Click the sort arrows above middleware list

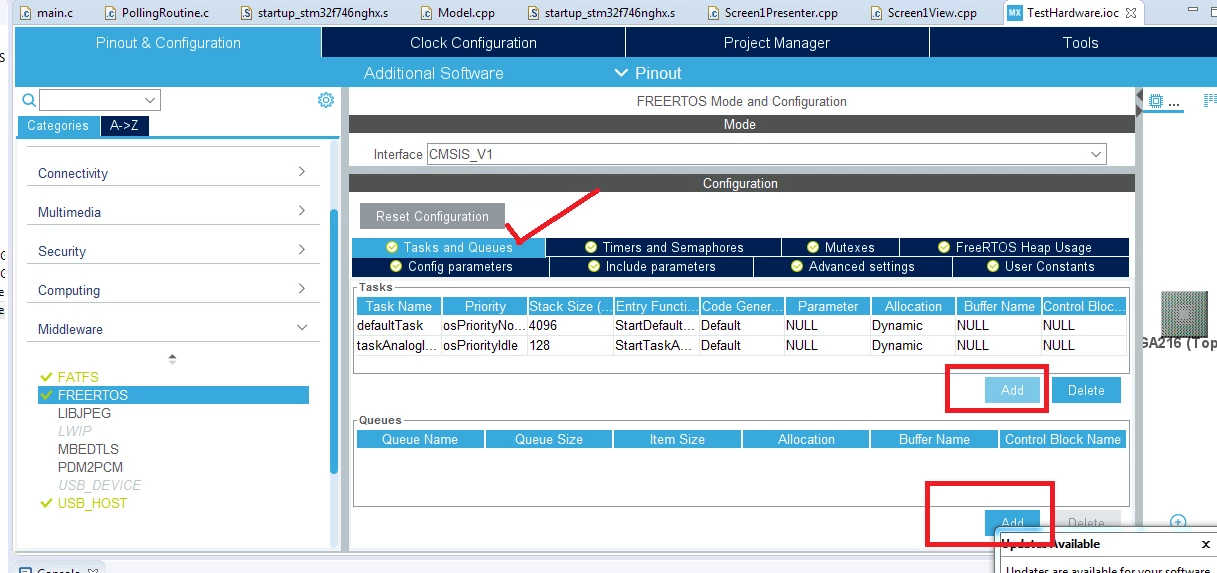[172, 358]
